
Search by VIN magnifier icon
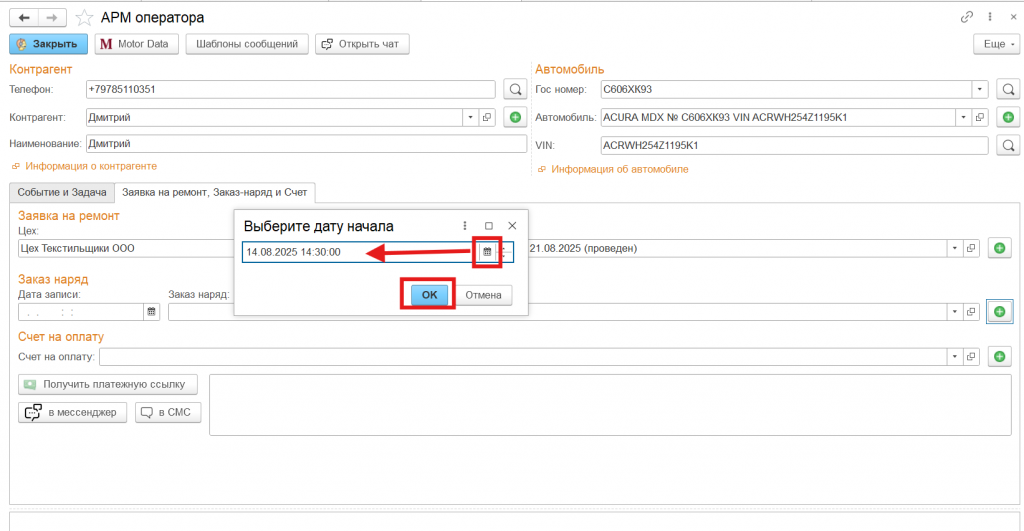pos(1009,146)
